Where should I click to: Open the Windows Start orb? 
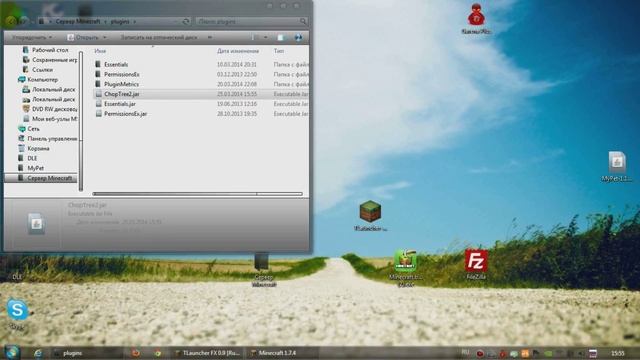pyautogui.click(x=11, y=353)
